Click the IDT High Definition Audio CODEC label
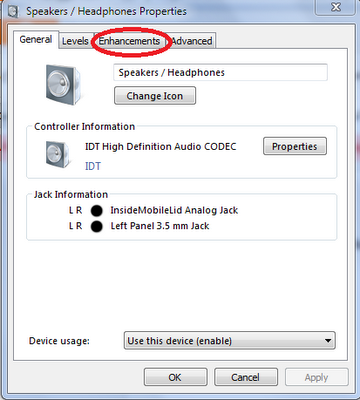This screenshot has width=360, height=400. 161,147
